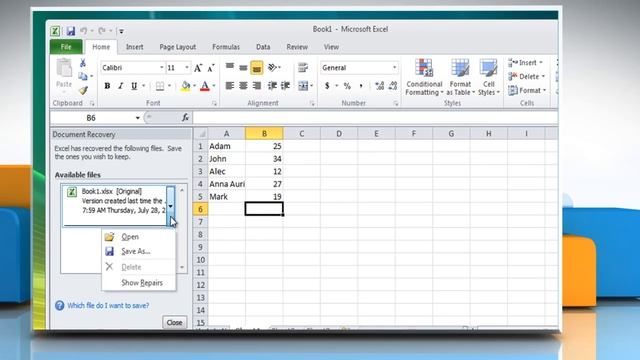The image size is (640, 360).
Task: Toggle Italic formatting
Action: (120, 86)
